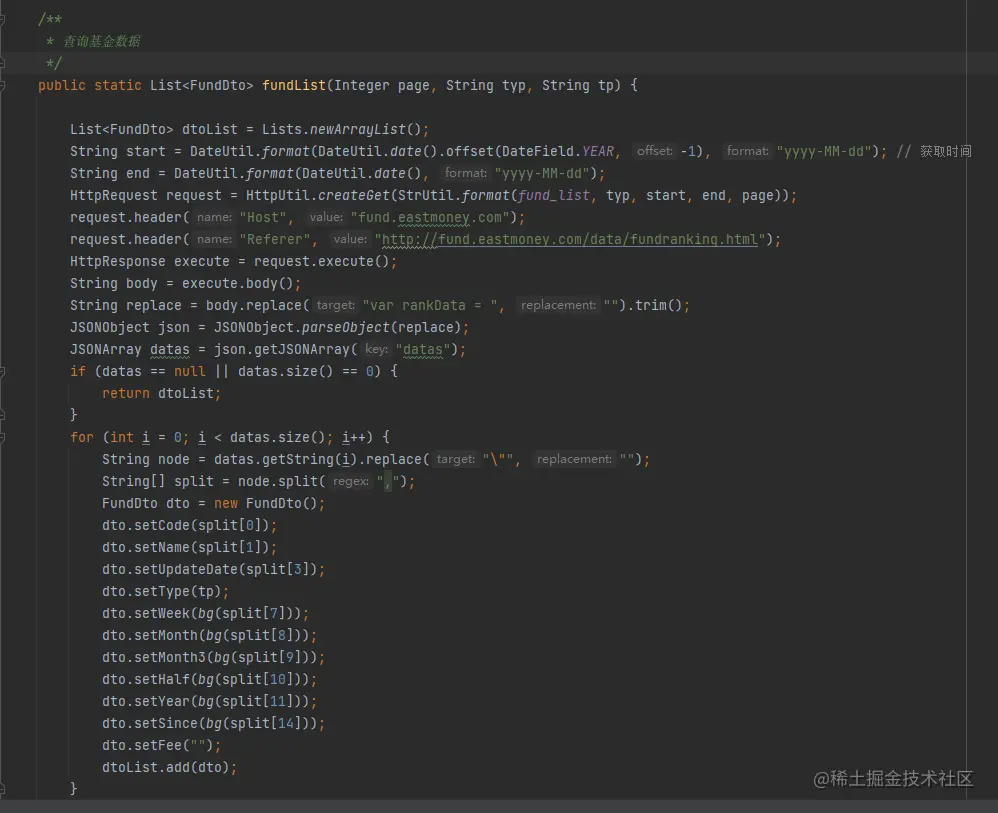Collapse the Javadoc comment fold marker at '/**'
The height and width of the screenshot is (813, 998).
[2, 20]
